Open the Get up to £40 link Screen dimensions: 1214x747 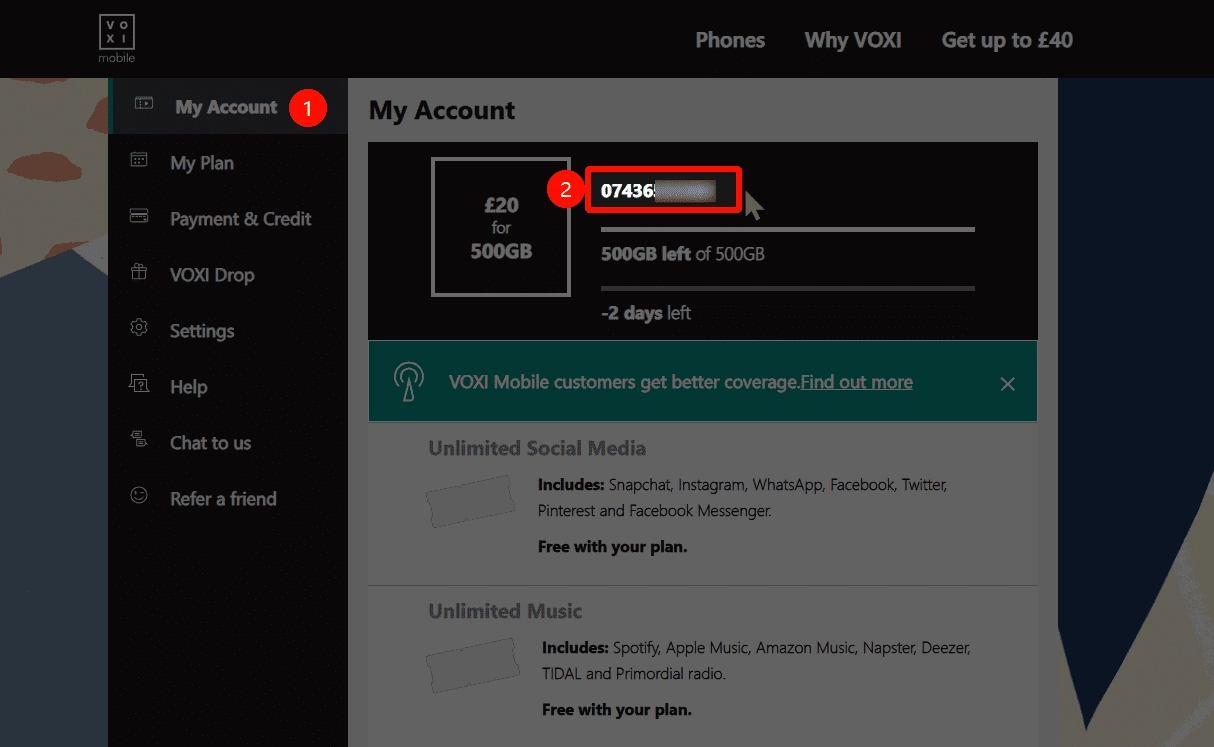[x=1007, y=40]
